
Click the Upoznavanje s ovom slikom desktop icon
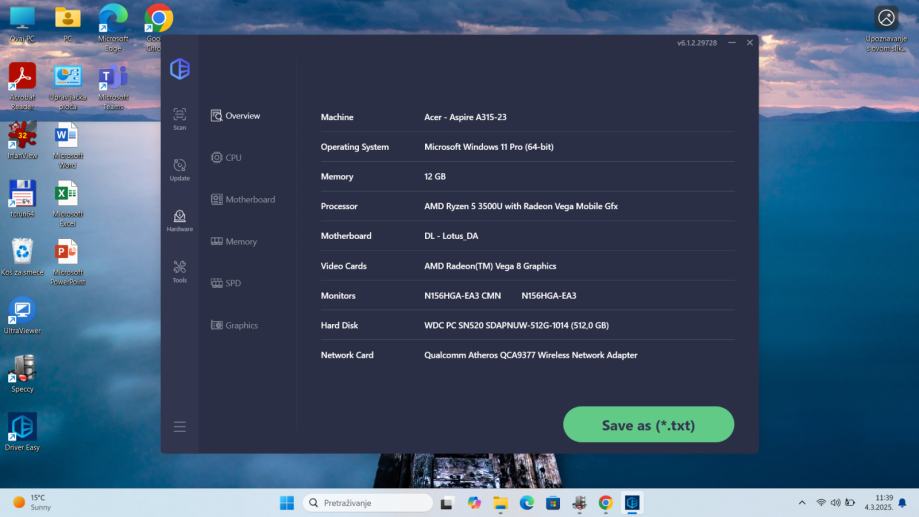click(x=886, y=29)
